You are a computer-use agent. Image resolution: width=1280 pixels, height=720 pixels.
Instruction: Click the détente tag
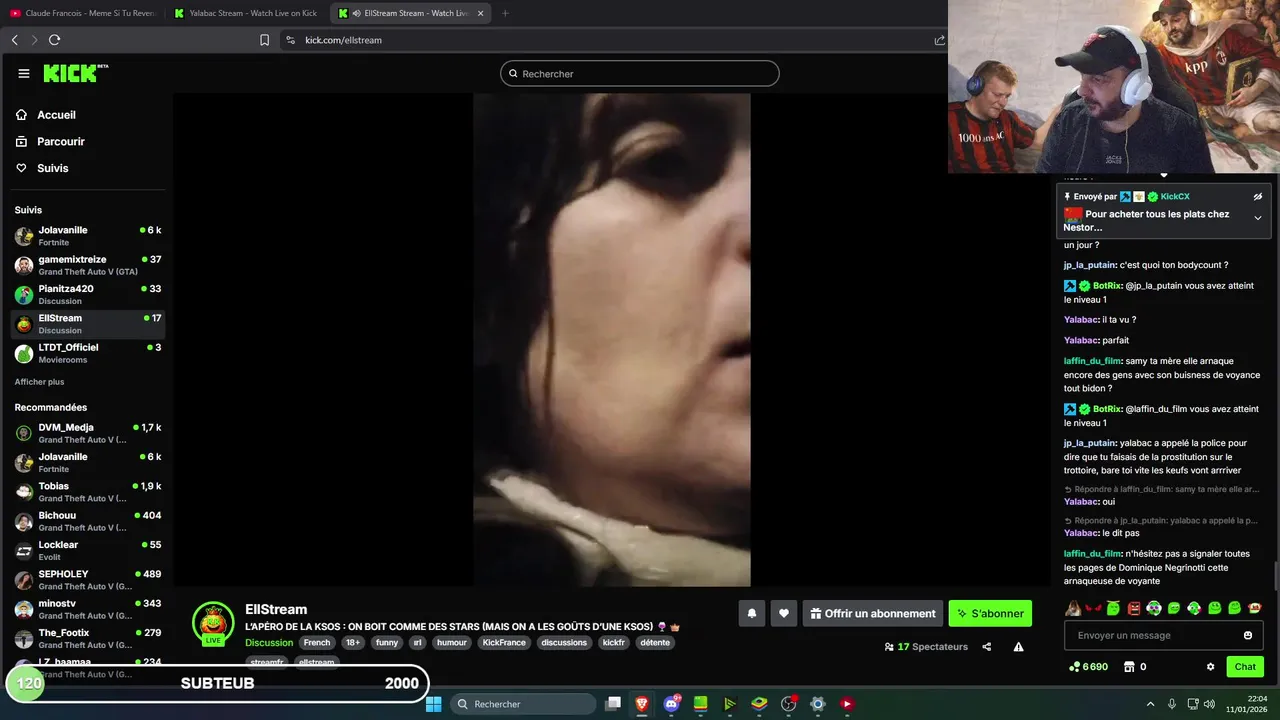pos(655,642)
